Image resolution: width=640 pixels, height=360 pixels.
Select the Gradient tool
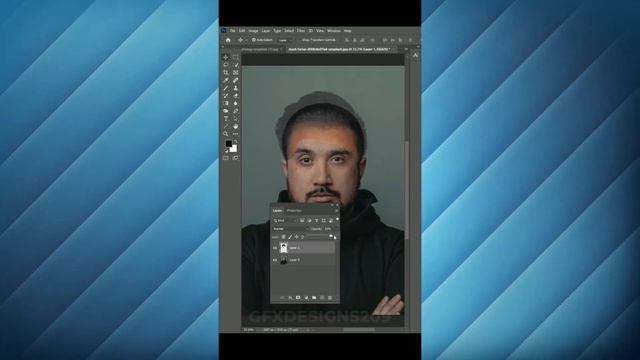[x=226, y=103]
